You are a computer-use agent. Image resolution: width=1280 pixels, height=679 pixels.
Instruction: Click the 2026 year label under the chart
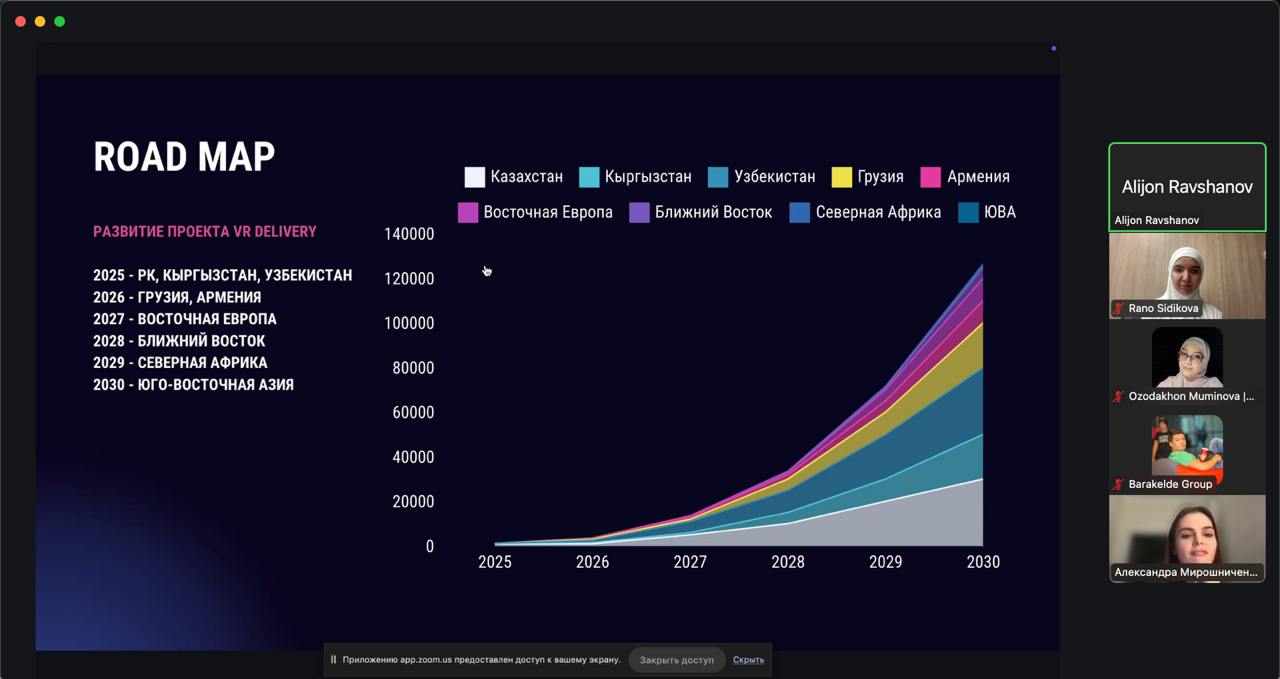tap(593, 562)
